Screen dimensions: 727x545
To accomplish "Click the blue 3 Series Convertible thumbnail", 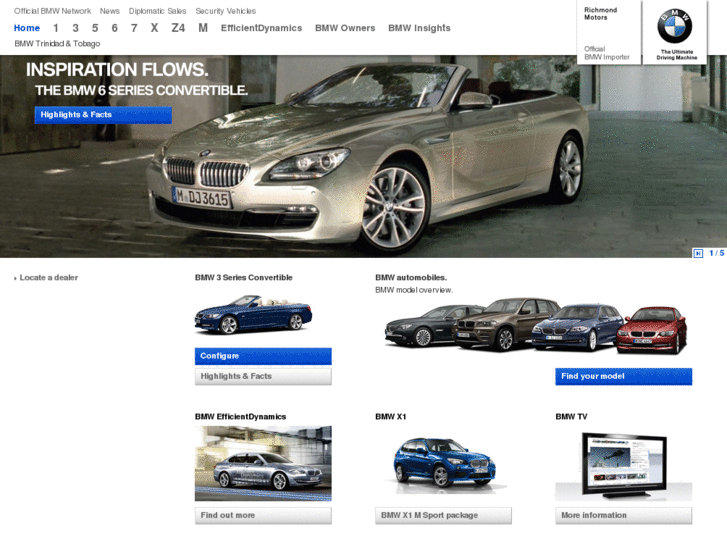I will [253, 315].
